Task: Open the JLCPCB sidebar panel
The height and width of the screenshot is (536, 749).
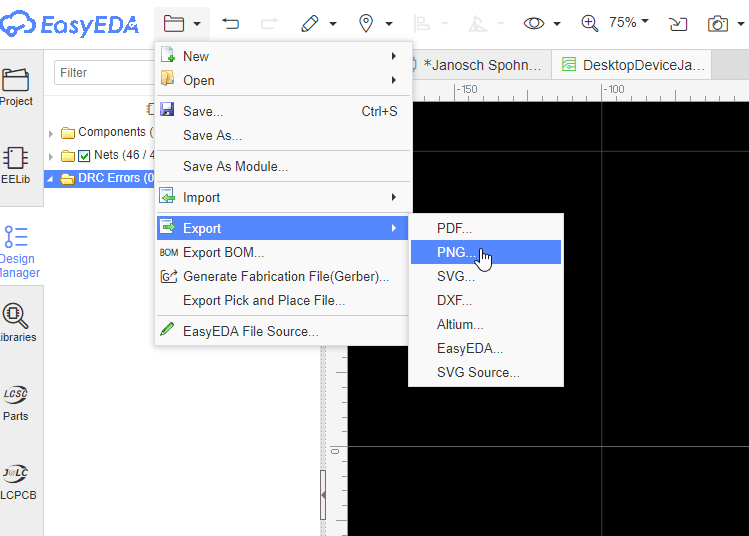Action: [17, 482]
